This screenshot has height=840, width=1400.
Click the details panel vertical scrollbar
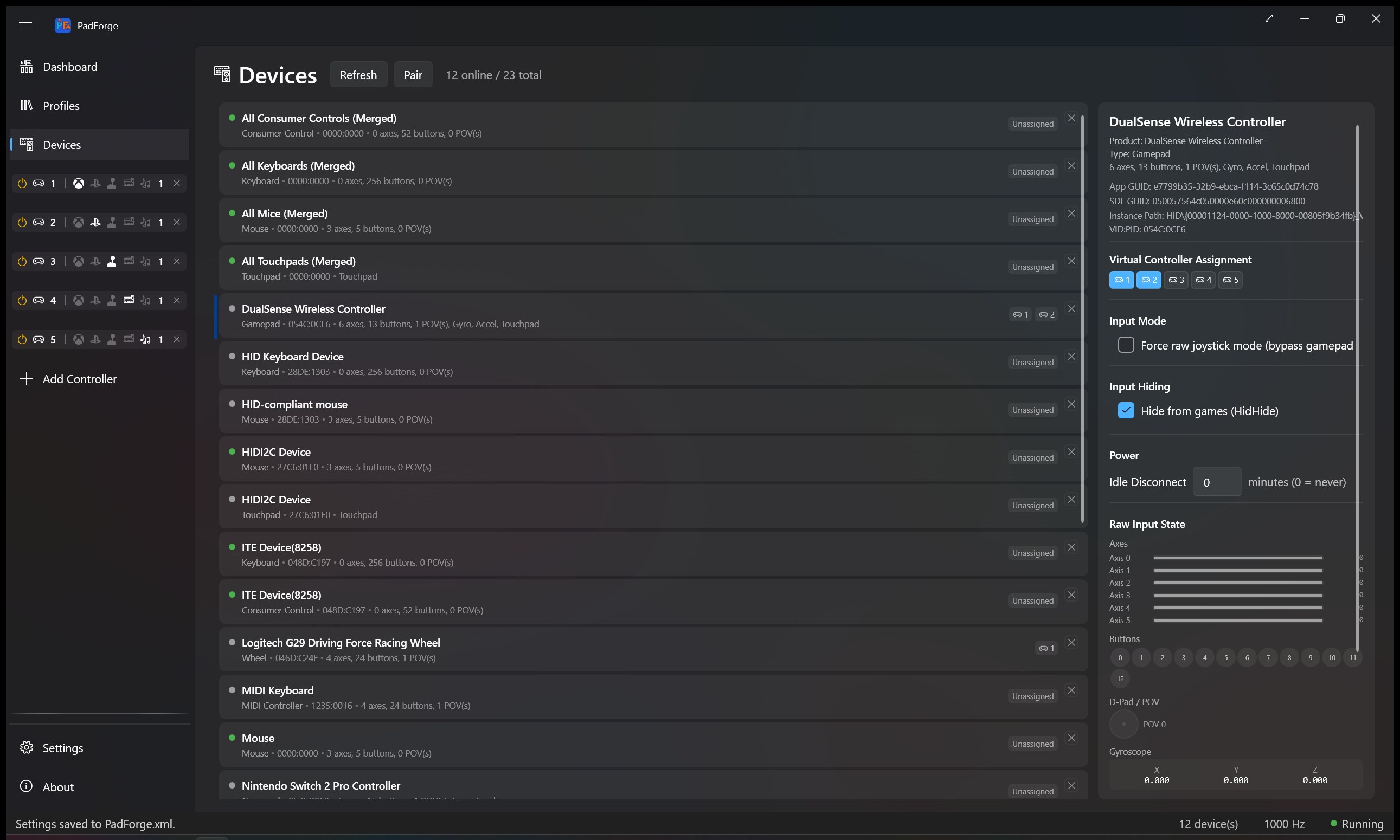click(x=1358, y=387)
